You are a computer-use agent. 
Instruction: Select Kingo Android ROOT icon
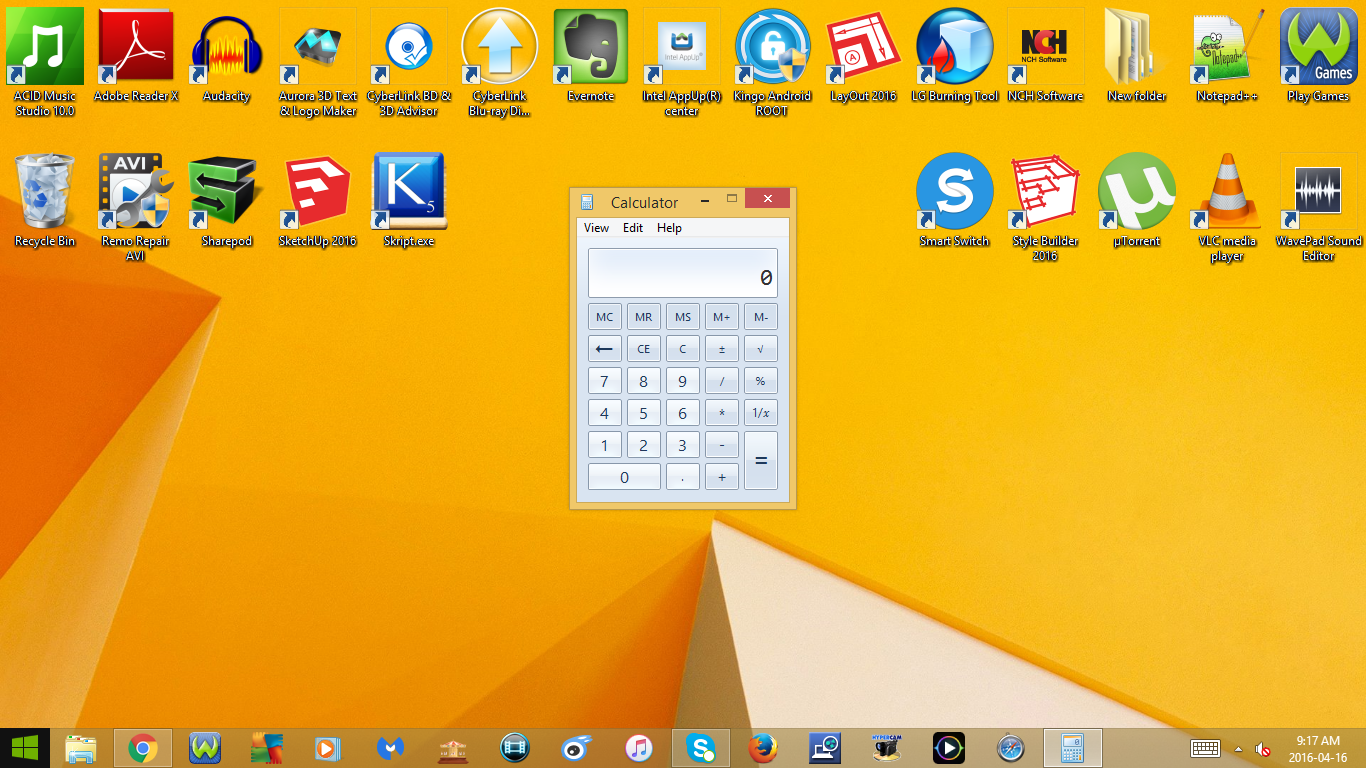773,62
